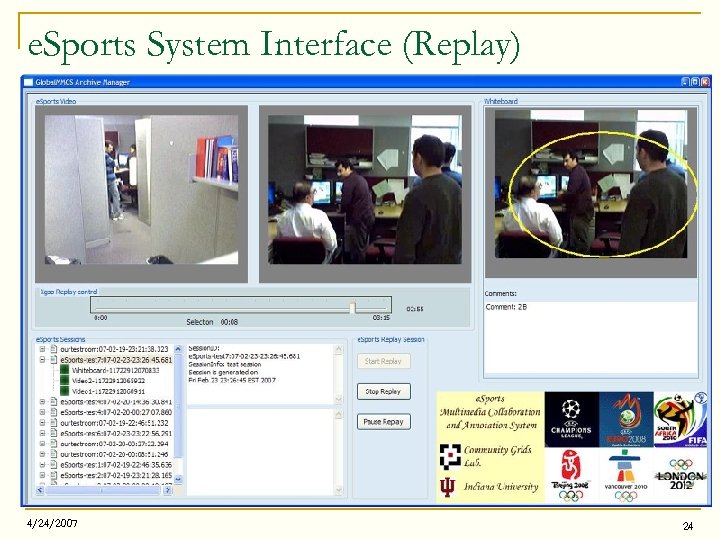Select session eSports-test6 07-02-23-23:22:56.291
This screenshot has height=540, width=720.
coord(116,433)
